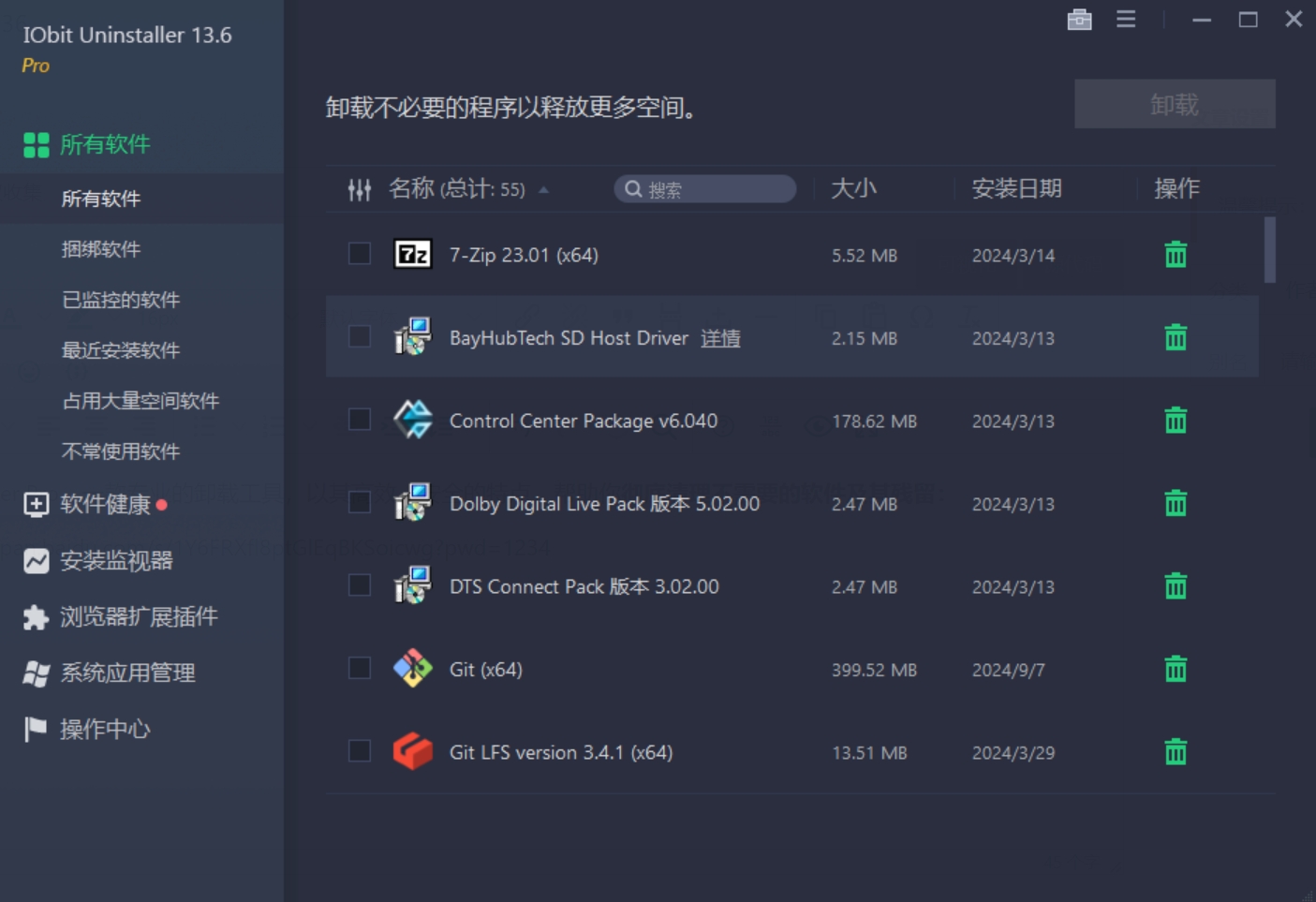1316x902 pixels.
Task: Click the 399.52 MB size value
Action: click(x=874, y=670)
